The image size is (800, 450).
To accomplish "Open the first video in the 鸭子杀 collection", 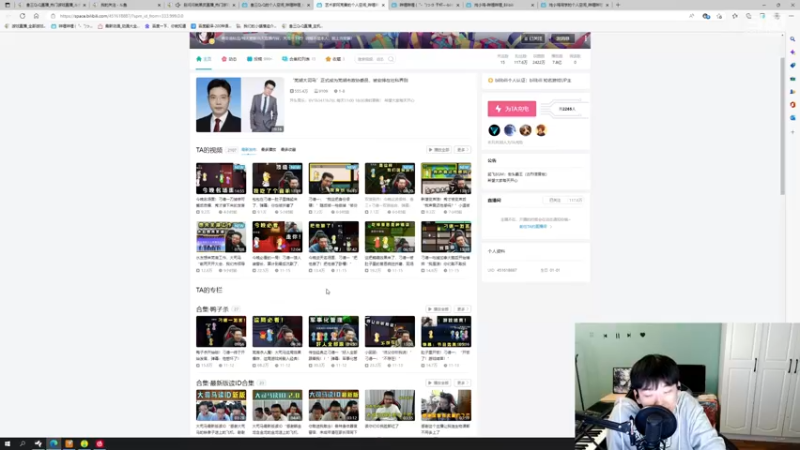I will (221, 332).
